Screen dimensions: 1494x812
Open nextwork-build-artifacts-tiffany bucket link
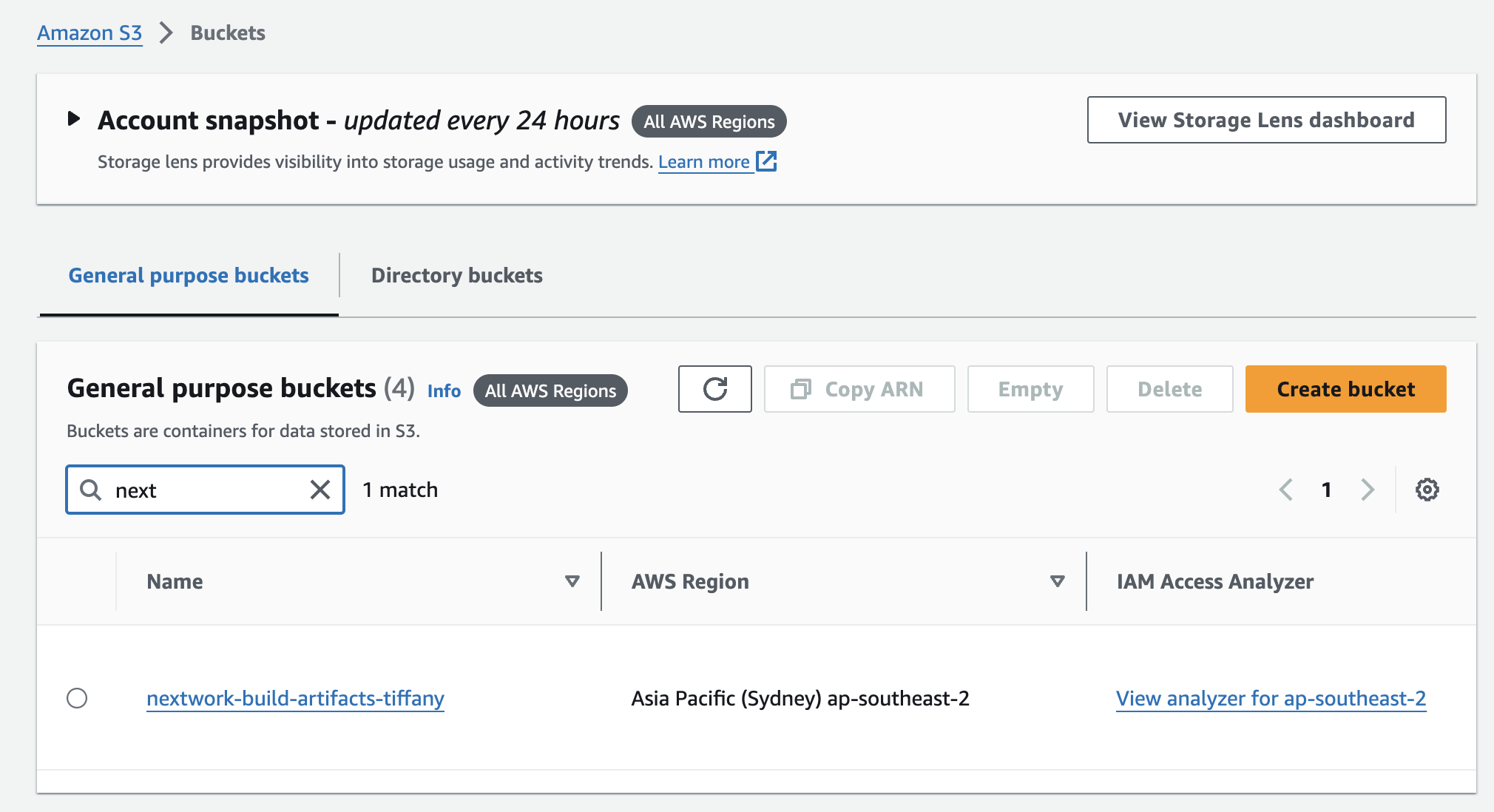(295, 698)
